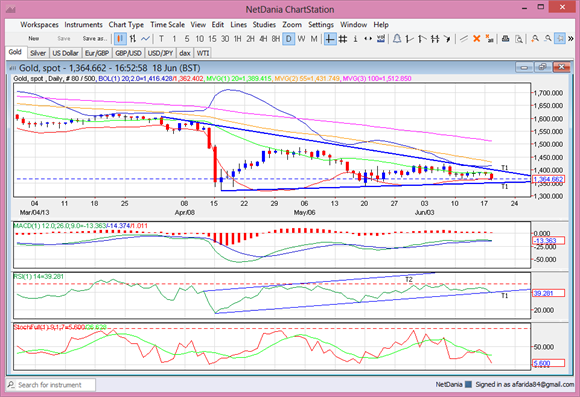
Task: Click the delete all lines icon
Action: click(489, 38)
